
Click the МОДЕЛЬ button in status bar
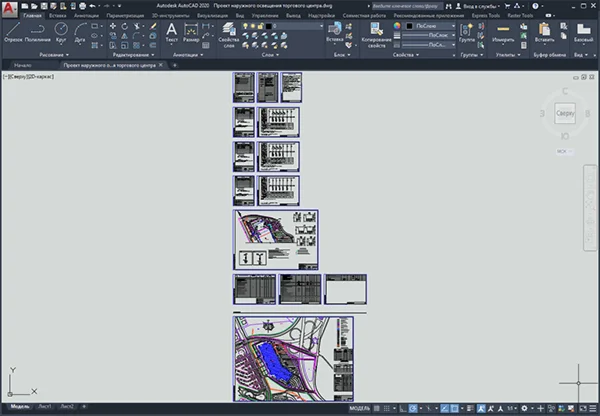[360, 409]
